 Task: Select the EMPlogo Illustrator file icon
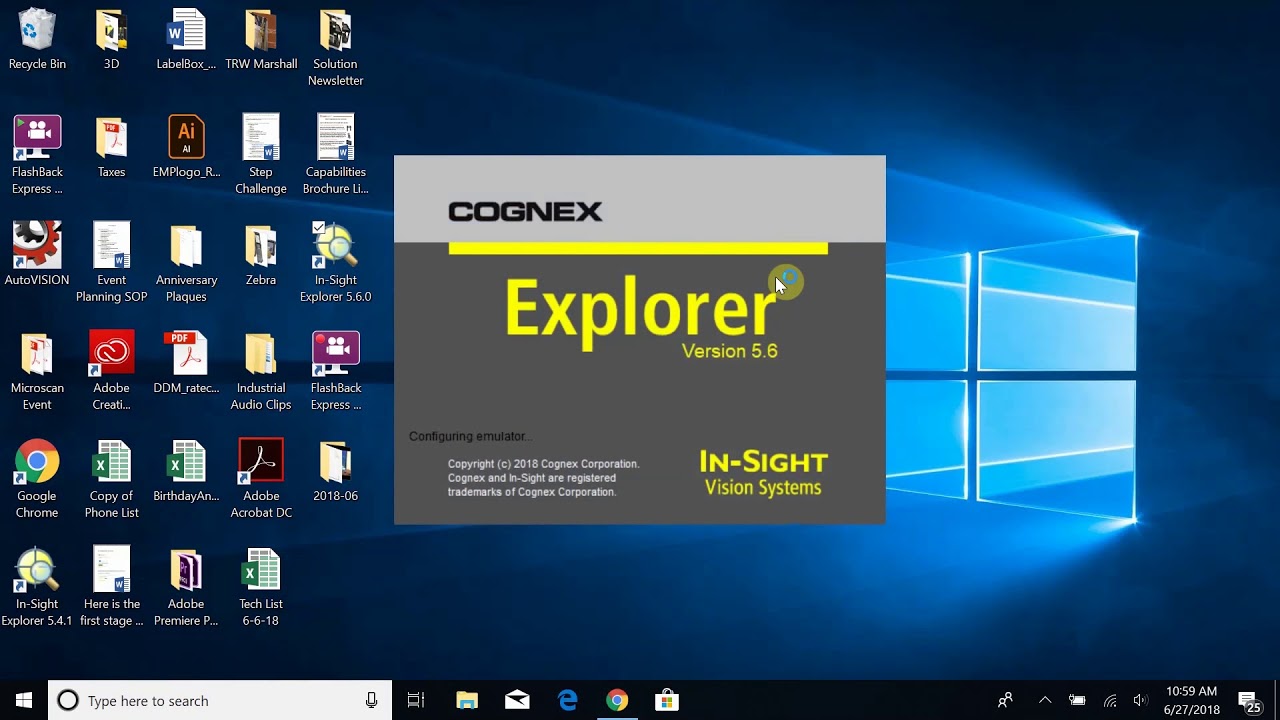tap(186, 138)
